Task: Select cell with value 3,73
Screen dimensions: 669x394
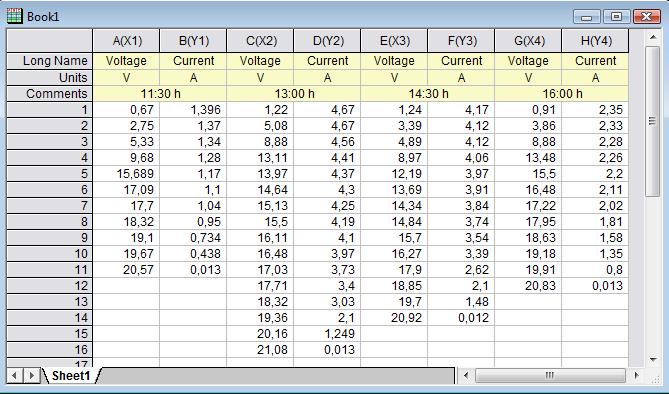Action: [327, 270]
